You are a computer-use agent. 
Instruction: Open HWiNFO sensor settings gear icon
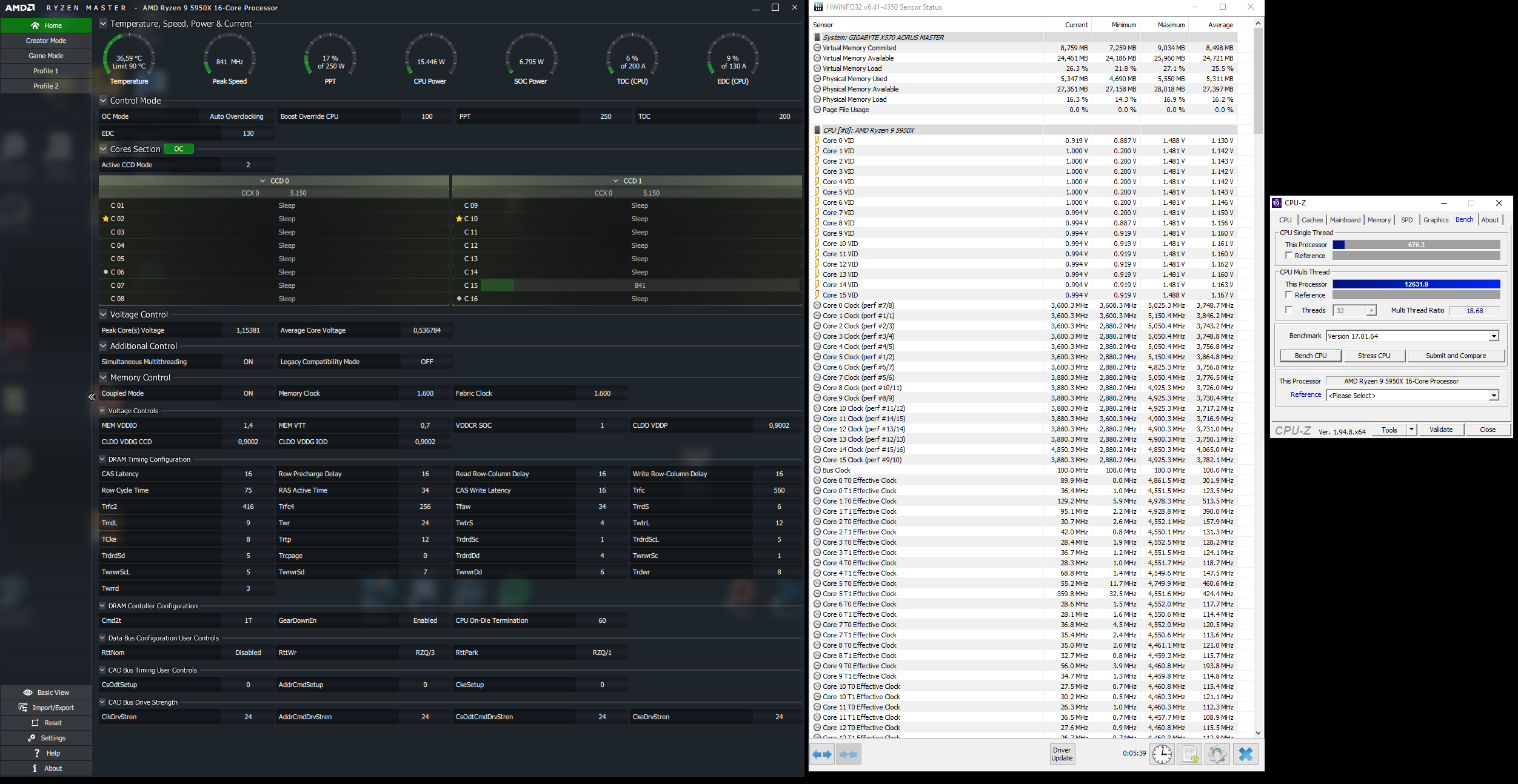[x=1217, y=754]
